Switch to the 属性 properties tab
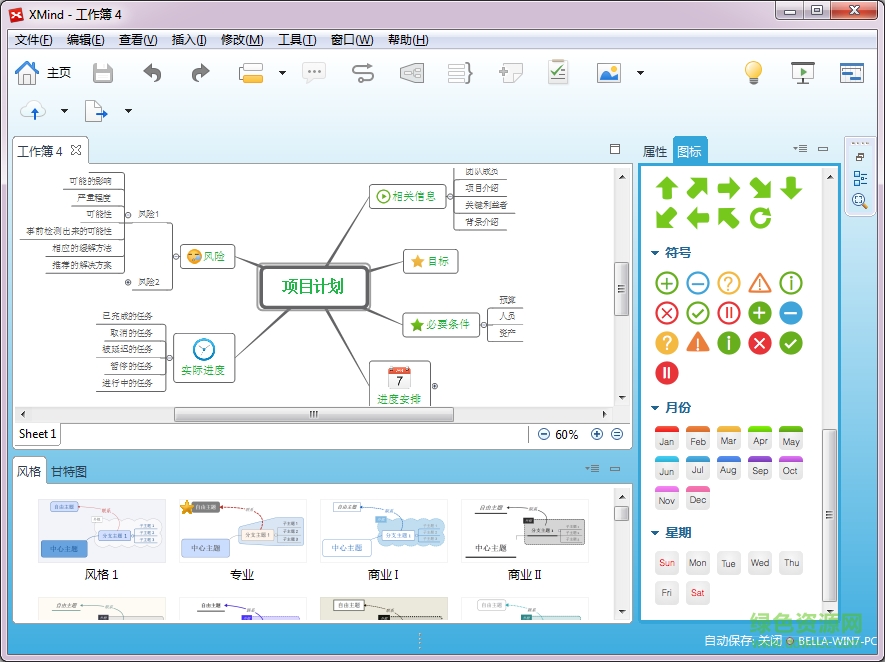Screen dimensions: 885x662 tap(654, 150)
